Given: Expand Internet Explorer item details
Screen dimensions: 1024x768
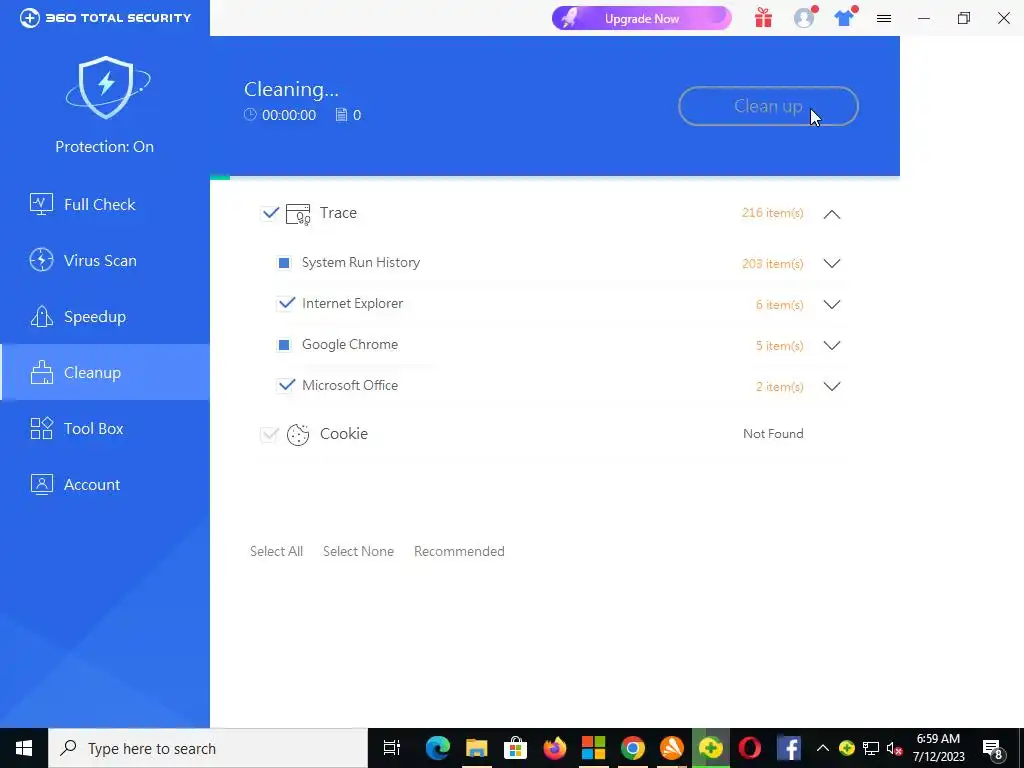Looking at the screenshot, I should [x=831, y=304].
